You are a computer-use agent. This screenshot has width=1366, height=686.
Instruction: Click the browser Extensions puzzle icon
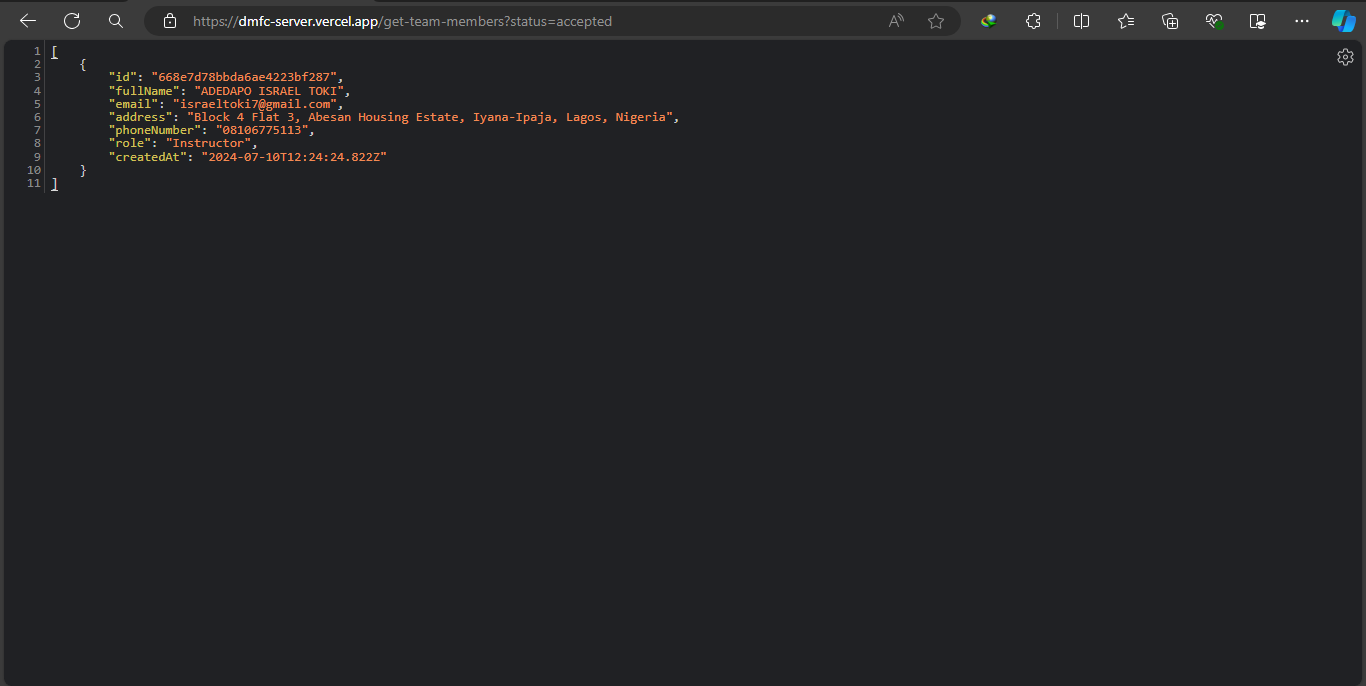[x=1033, y=20]
